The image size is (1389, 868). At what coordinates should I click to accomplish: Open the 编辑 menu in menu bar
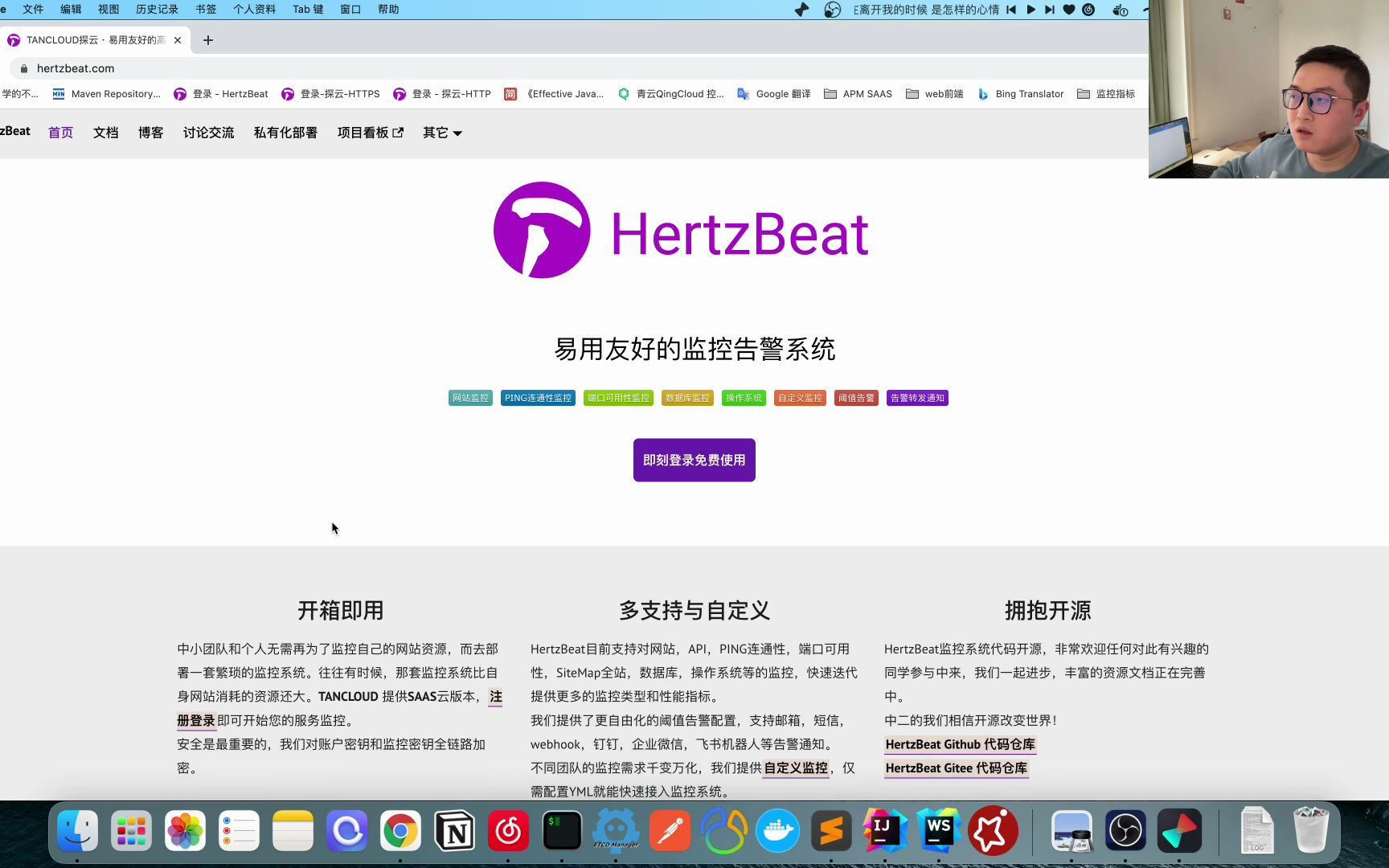tap(71, 10)
